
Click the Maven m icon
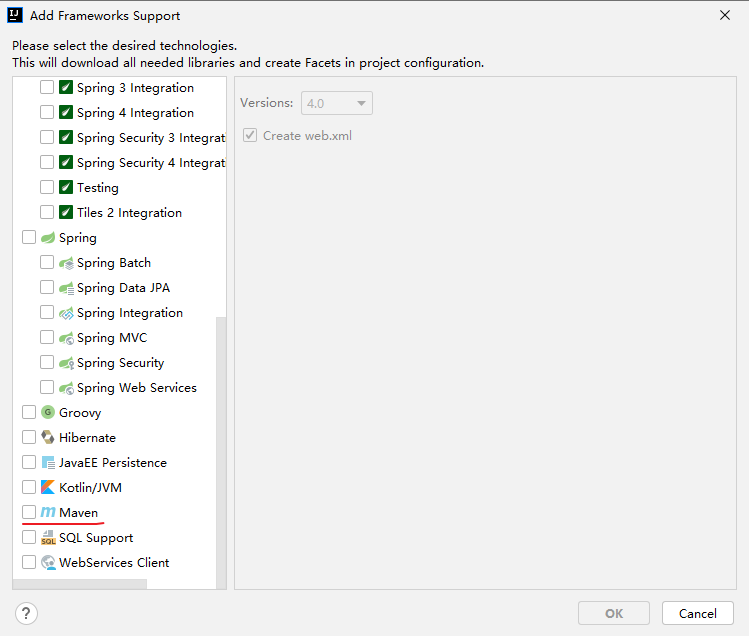click(48, 512)
